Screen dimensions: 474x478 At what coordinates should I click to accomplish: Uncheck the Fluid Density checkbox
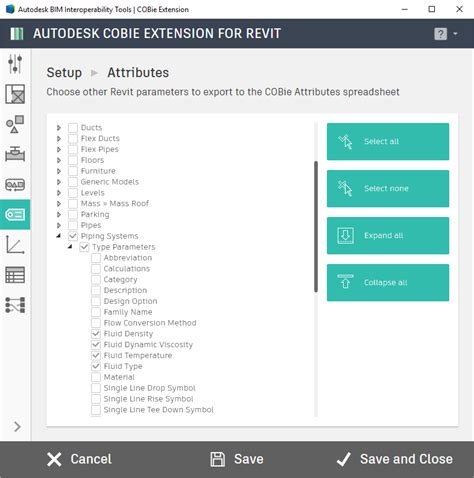pyautogui.click(x=96, y=334)
